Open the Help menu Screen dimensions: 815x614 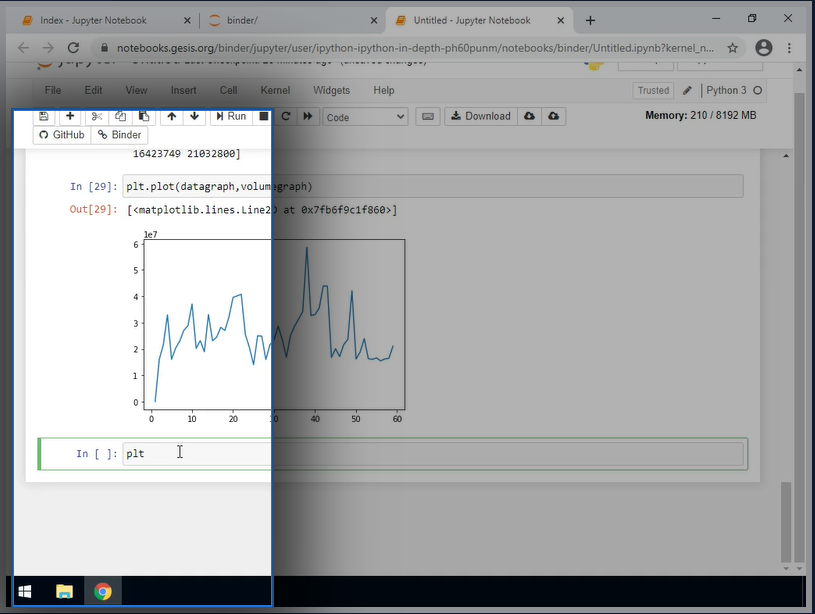[x=384, y=90]
